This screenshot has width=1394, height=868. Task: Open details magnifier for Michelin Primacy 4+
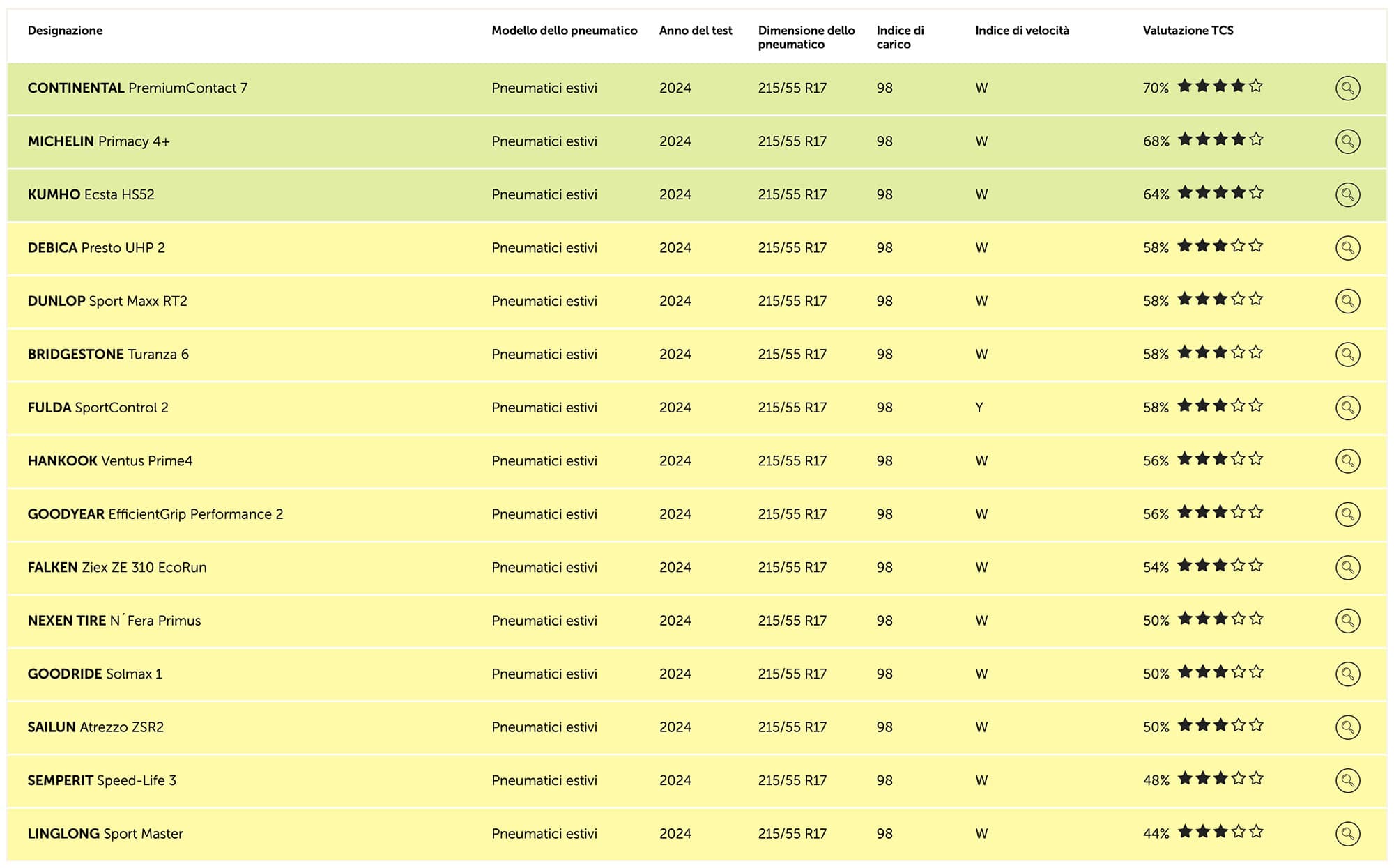point(1347,141)
